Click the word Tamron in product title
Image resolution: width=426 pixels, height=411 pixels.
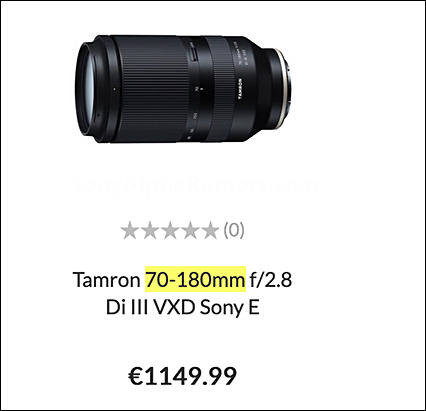pyautogui.click(x=107, y=279)
